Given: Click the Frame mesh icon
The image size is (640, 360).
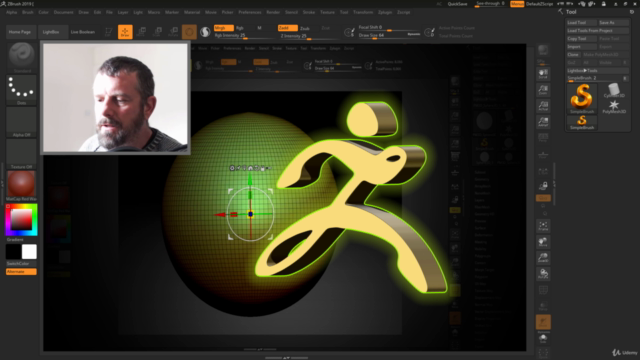Looking at the screenshot, I should 543,226.
